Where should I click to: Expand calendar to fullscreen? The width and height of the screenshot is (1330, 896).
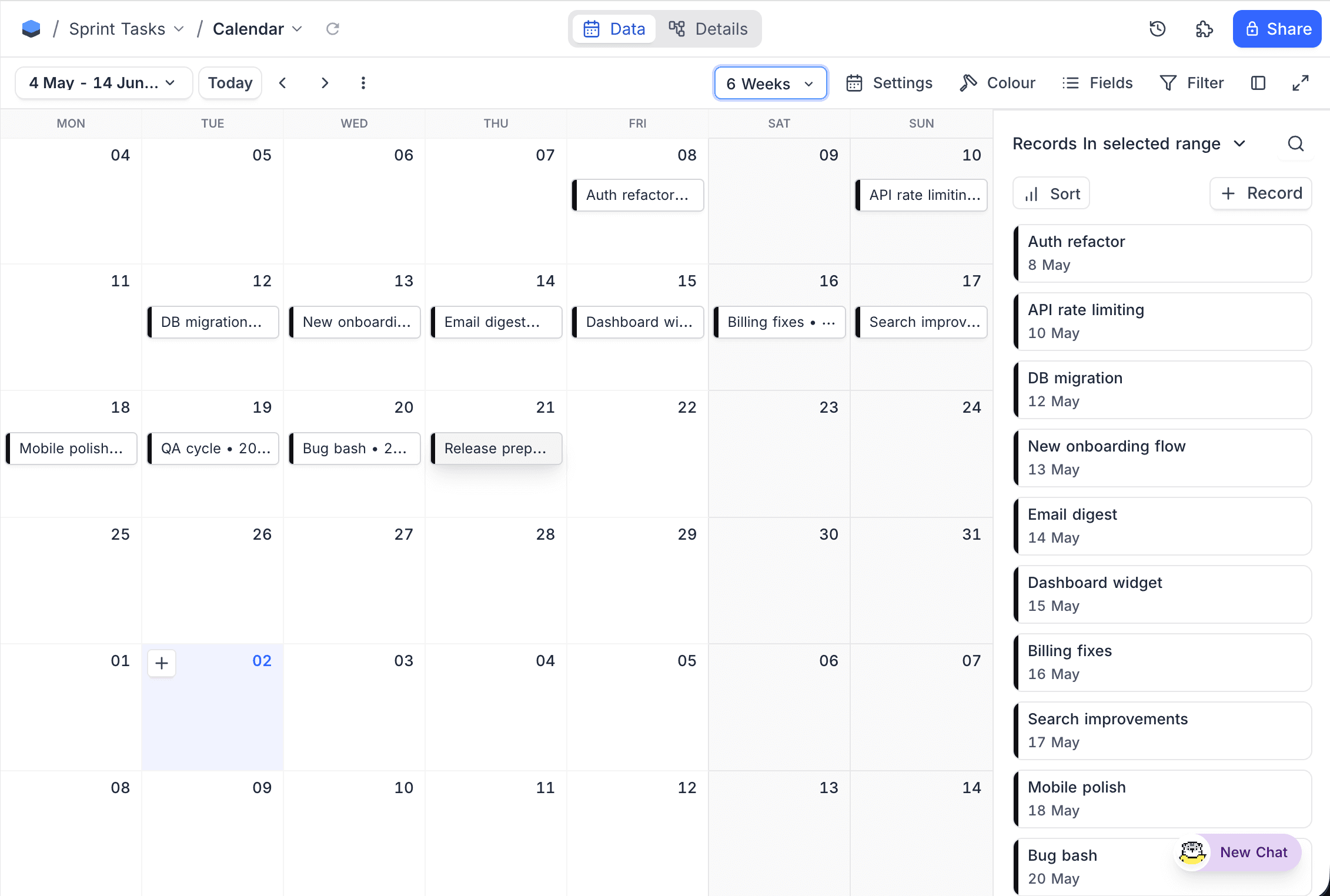1301,83
